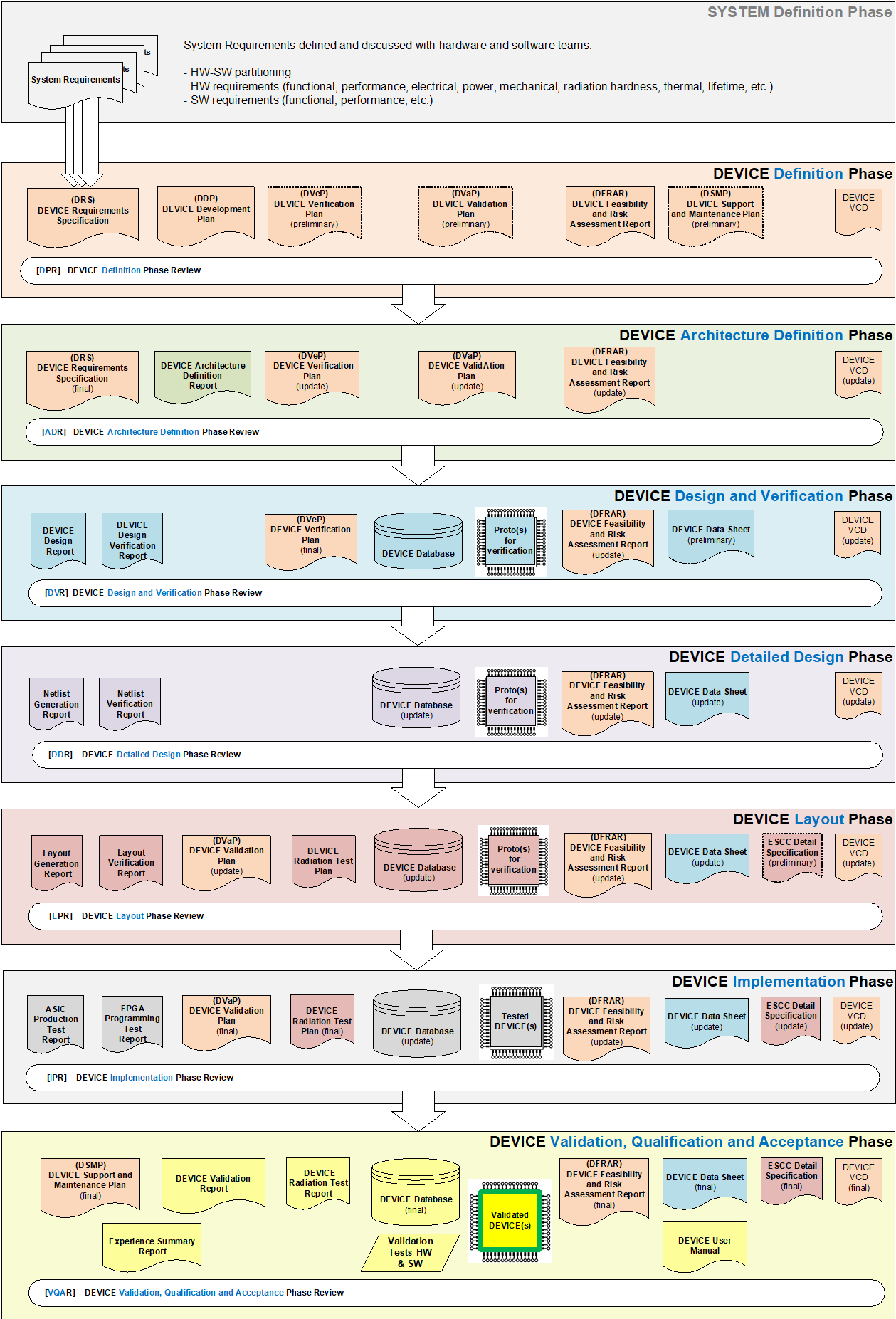Select the ESCC Detail Specification (preliminary) document

pos(792,853)
